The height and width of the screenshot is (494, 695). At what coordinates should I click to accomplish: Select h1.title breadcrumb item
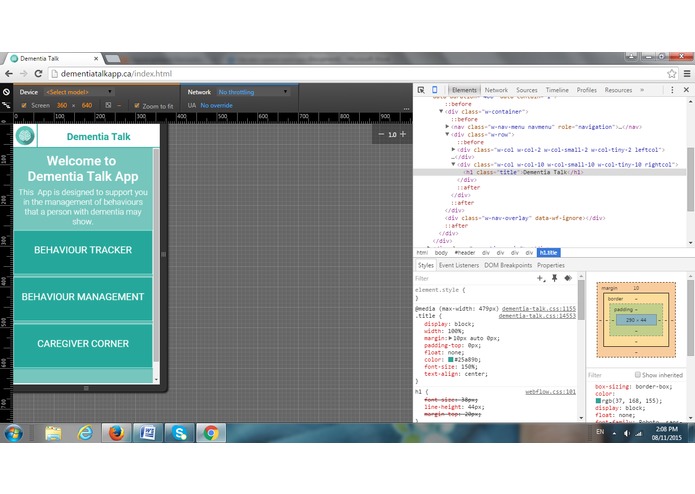click(549, 253)
